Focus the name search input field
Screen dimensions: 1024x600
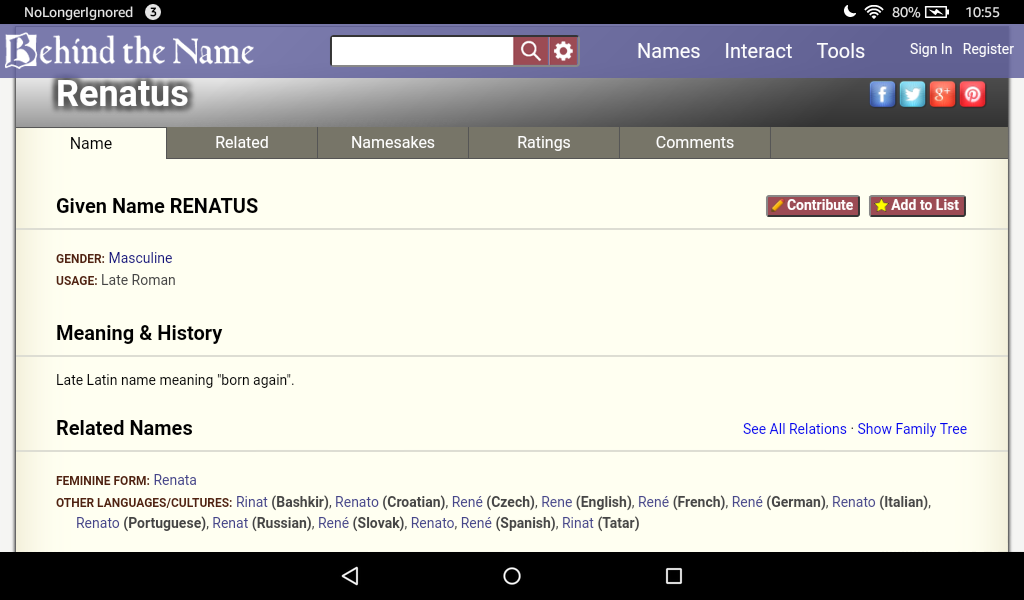click(422, 51)
